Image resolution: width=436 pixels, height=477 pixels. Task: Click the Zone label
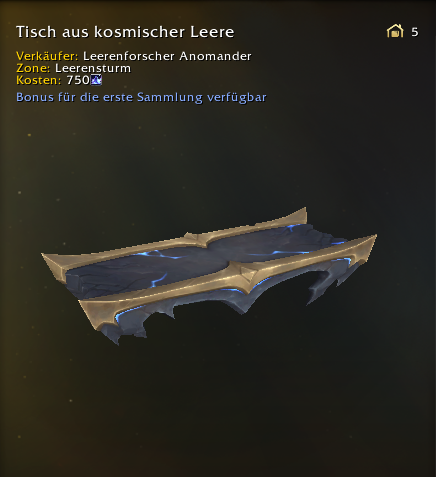coord(33,68)
